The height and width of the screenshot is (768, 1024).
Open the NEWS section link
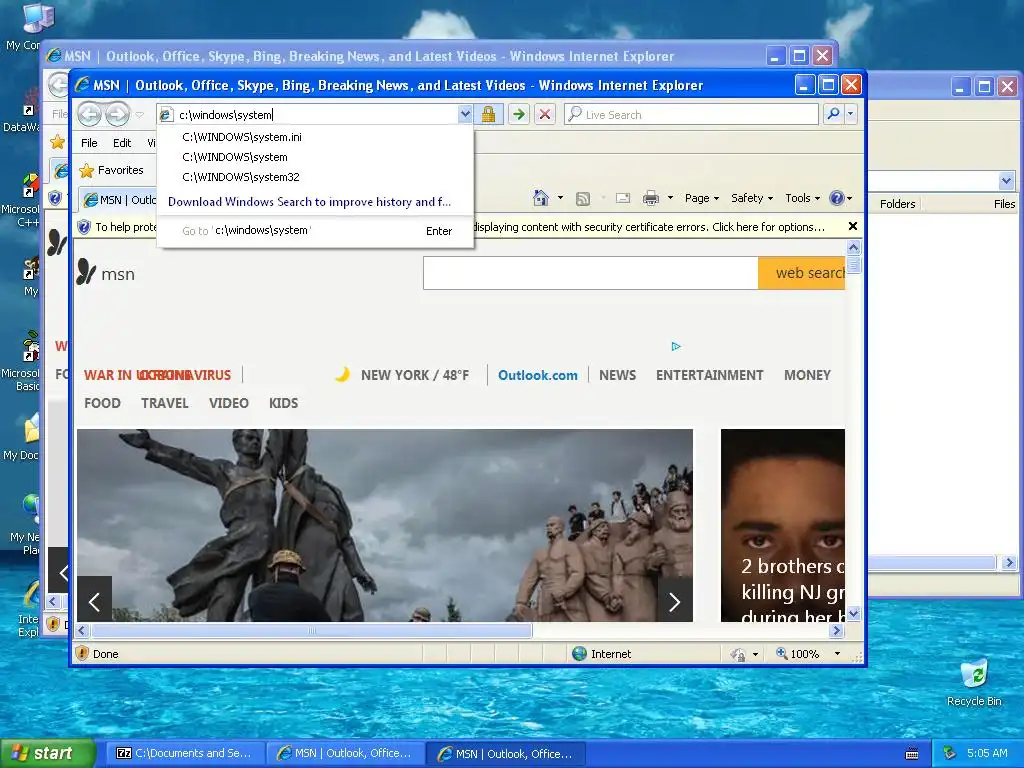pos(617,376)
